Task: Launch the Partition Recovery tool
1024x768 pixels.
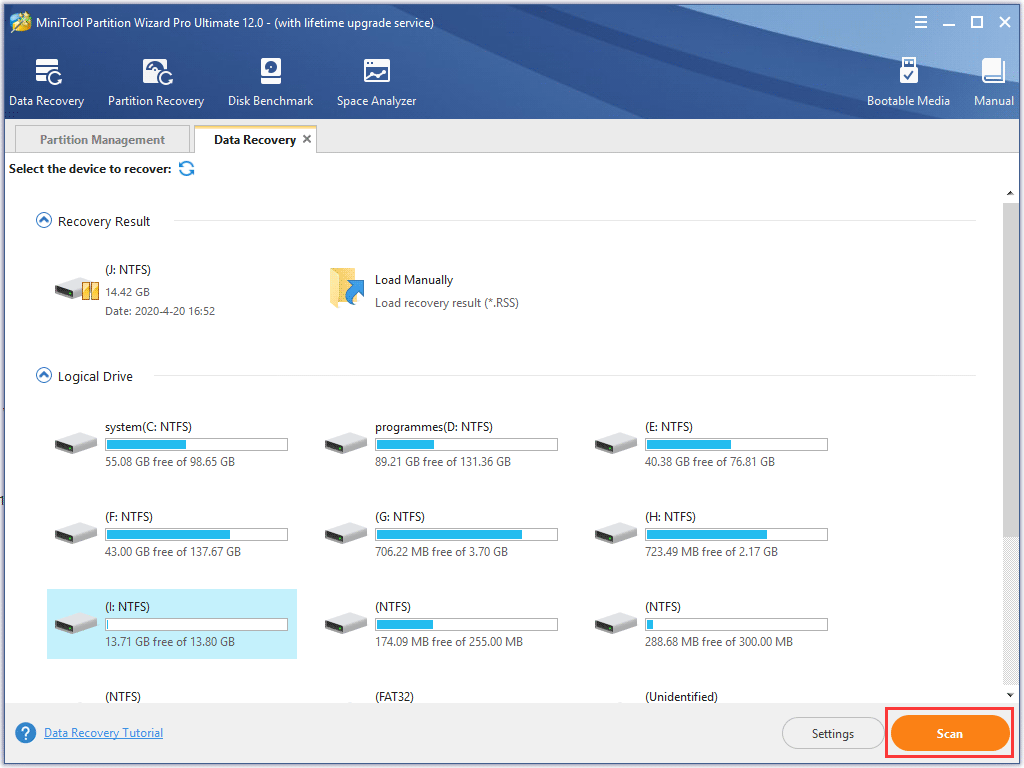Action: pyautogui.click(x=156, y=82)
